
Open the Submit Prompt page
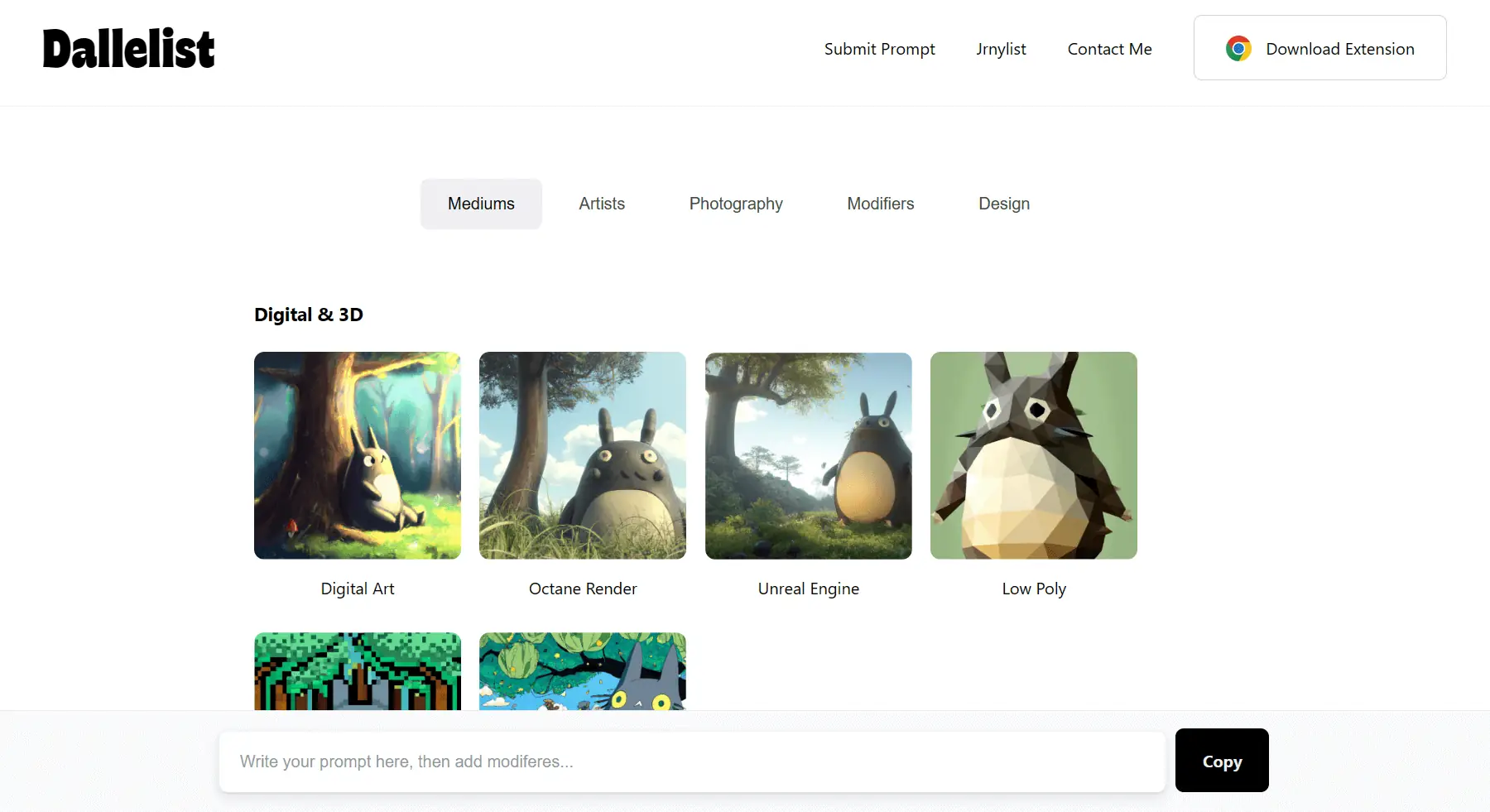[879, 49]
